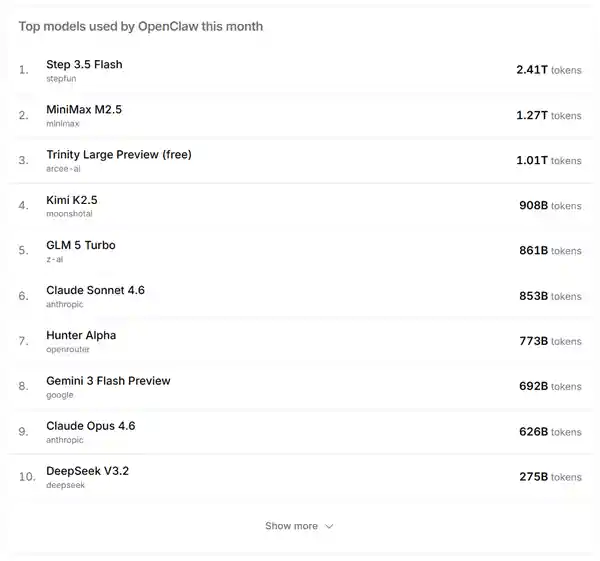Open the Kimi K2.5 model entry

[x=72, y=200]
